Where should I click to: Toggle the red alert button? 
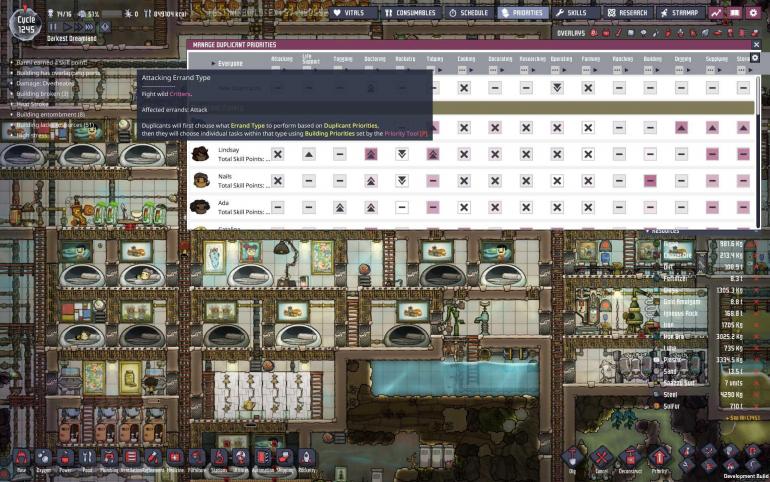[104, 27]
